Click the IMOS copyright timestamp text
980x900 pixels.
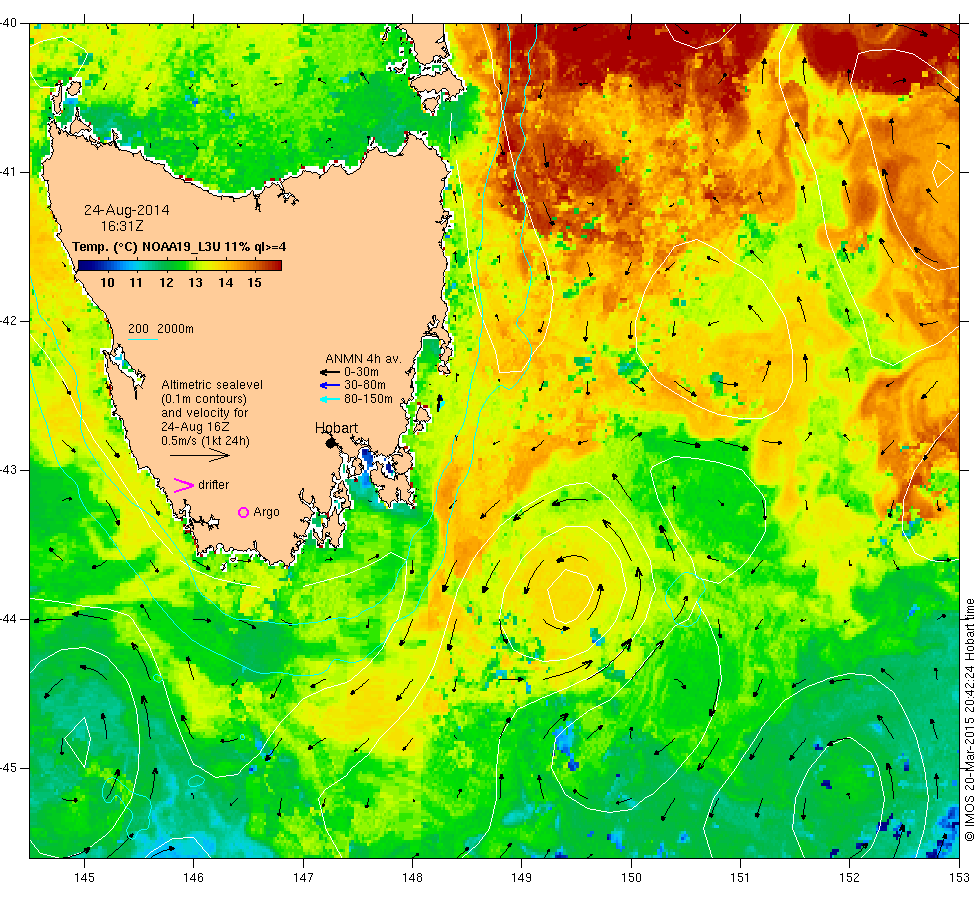(969, 719)
